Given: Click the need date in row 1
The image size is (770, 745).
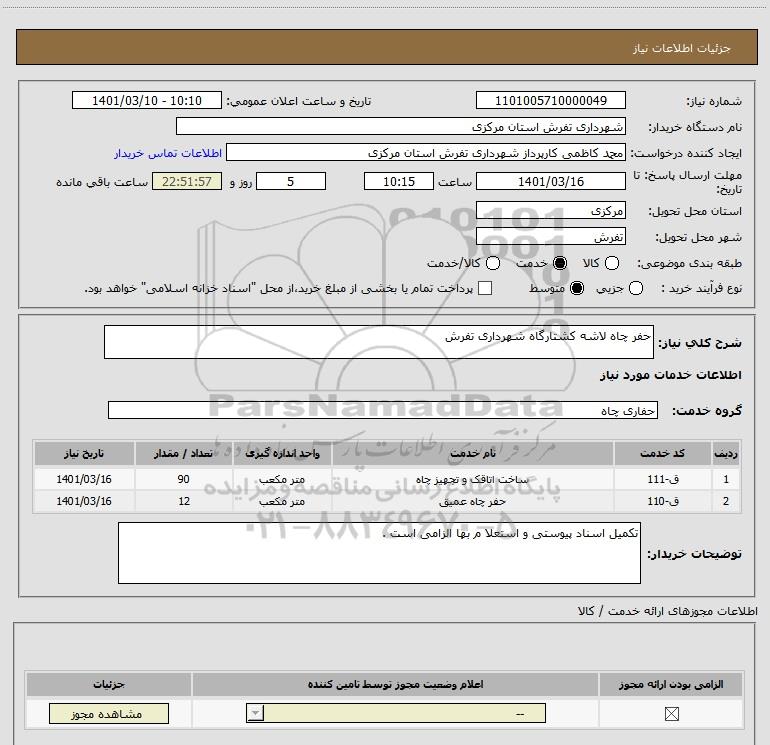Looking at the screenshot, I should [84, 479].
